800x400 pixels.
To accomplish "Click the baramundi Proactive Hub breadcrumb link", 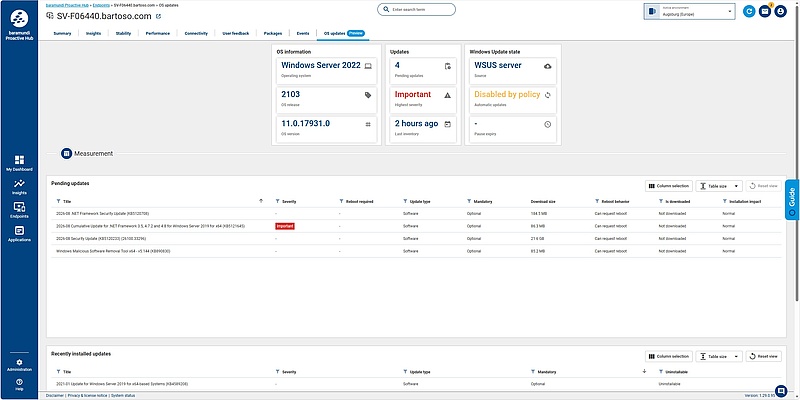I will (x=68, y=5).
